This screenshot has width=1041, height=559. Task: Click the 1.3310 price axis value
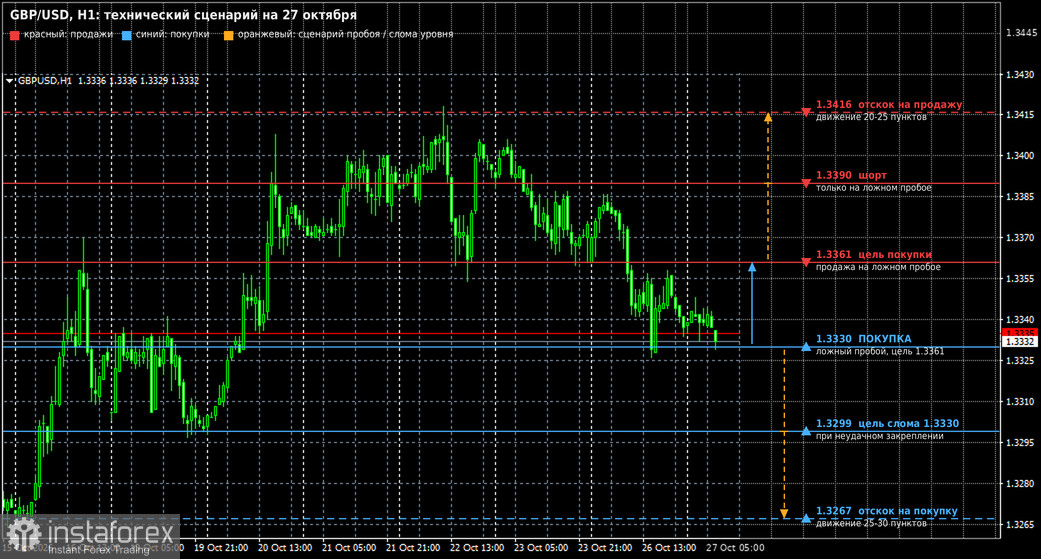pyautogui.click(x=1021, y=401)
